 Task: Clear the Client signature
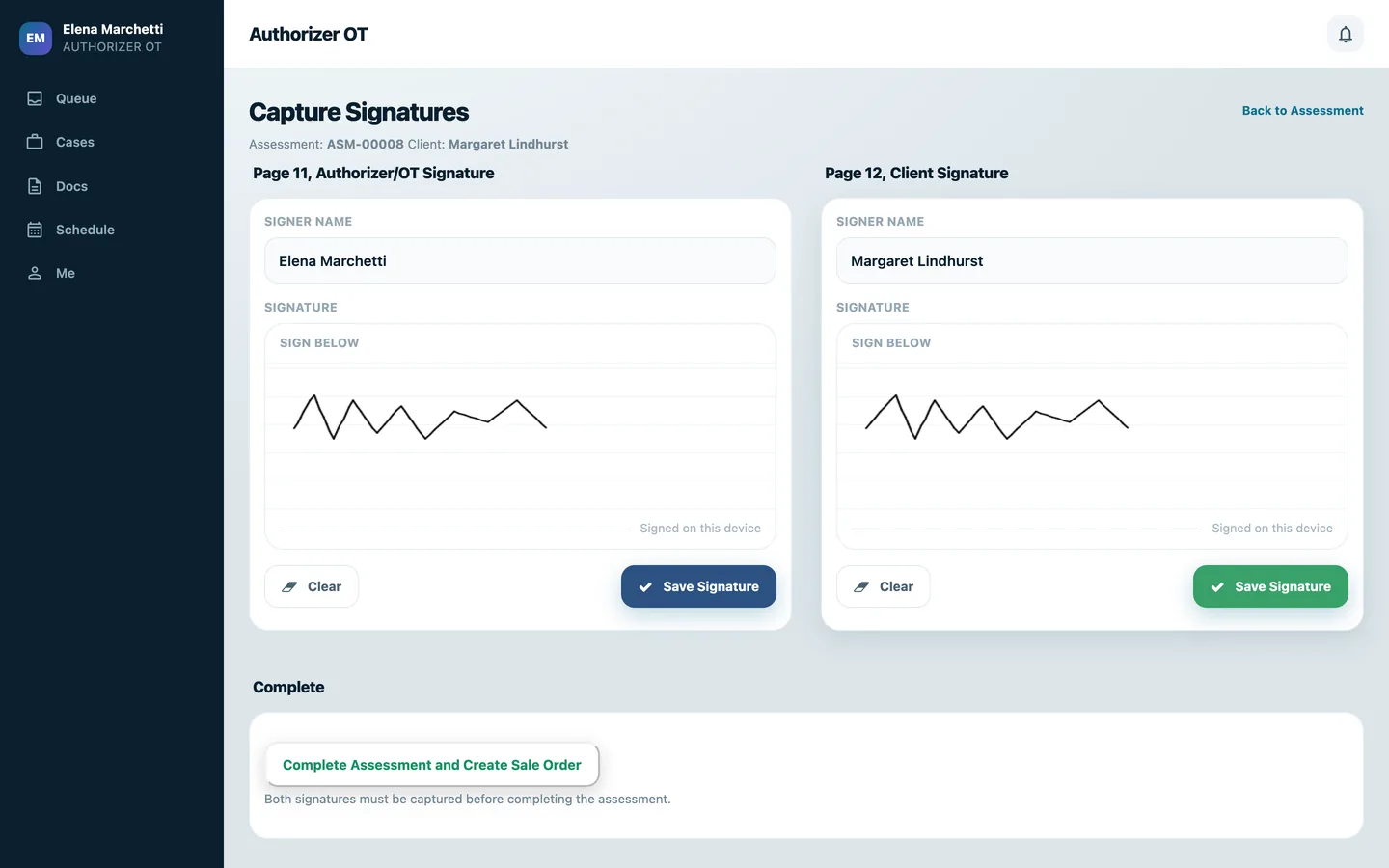pos(884,586)
